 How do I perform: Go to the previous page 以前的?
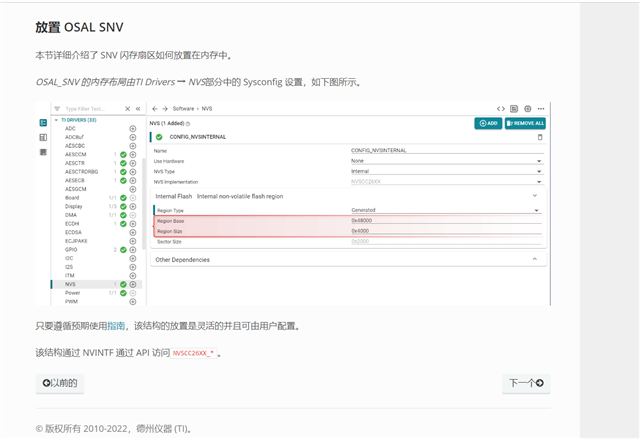tap(60, 383)
